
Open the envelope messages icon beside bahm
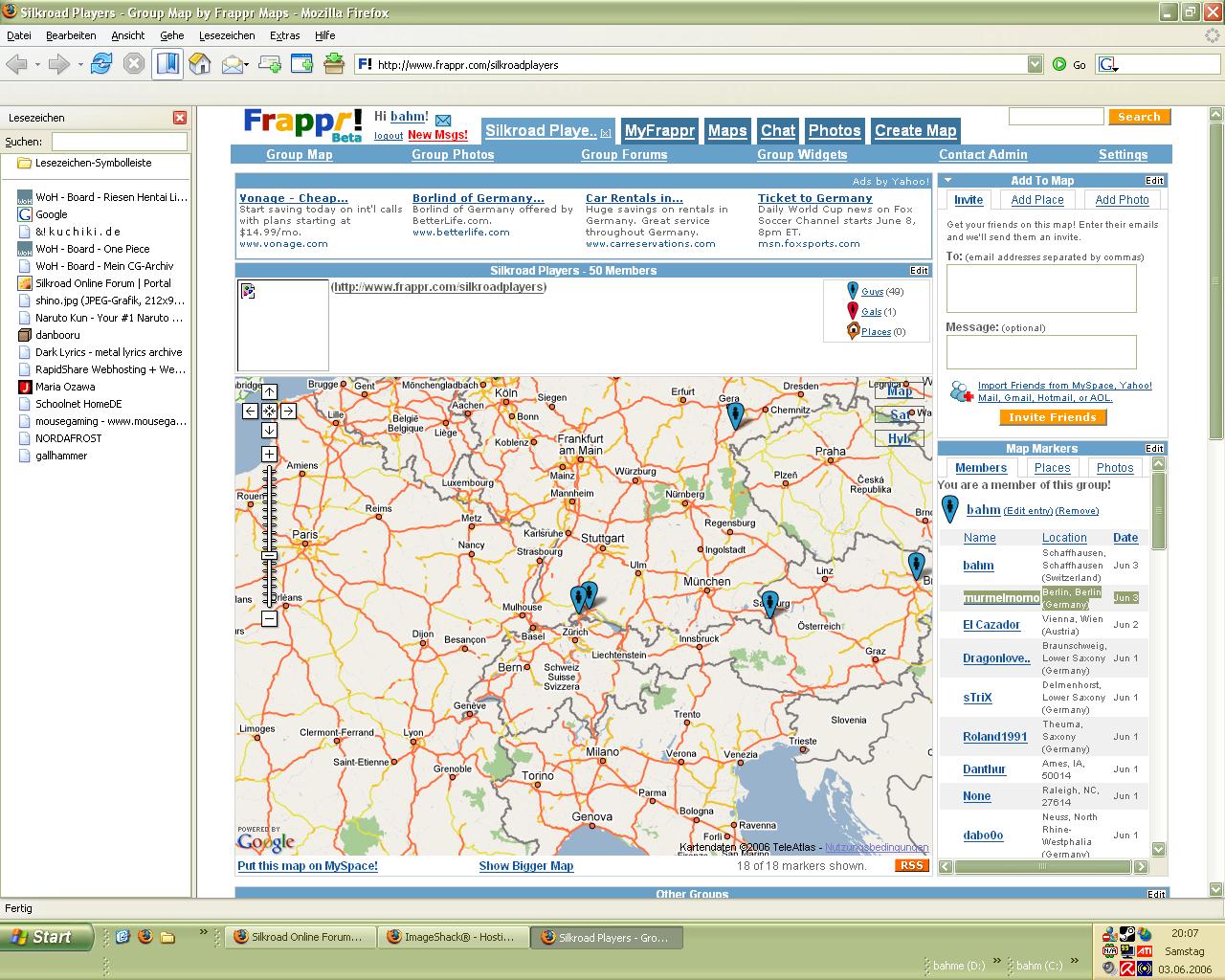pyautogui.click(x=443, y=121)
